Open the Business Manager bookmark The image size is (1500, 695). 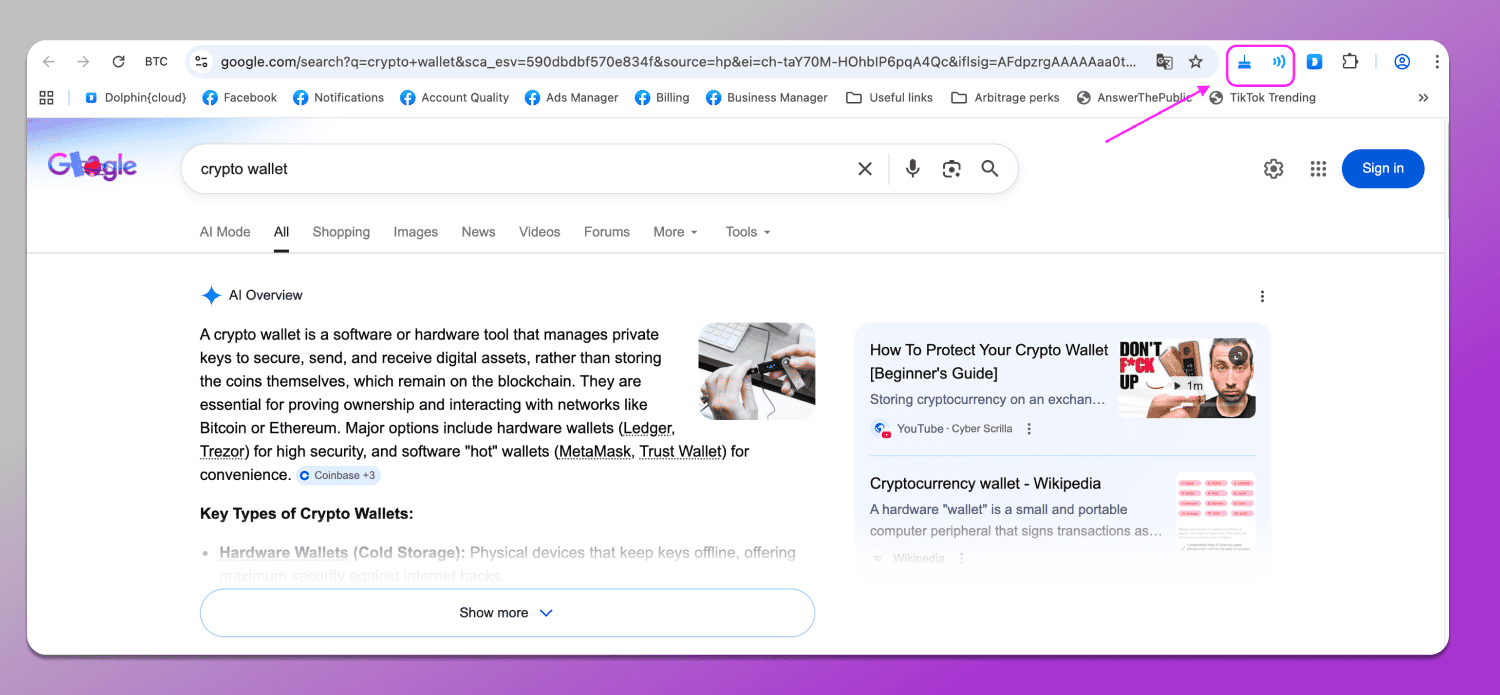point(767,97)
